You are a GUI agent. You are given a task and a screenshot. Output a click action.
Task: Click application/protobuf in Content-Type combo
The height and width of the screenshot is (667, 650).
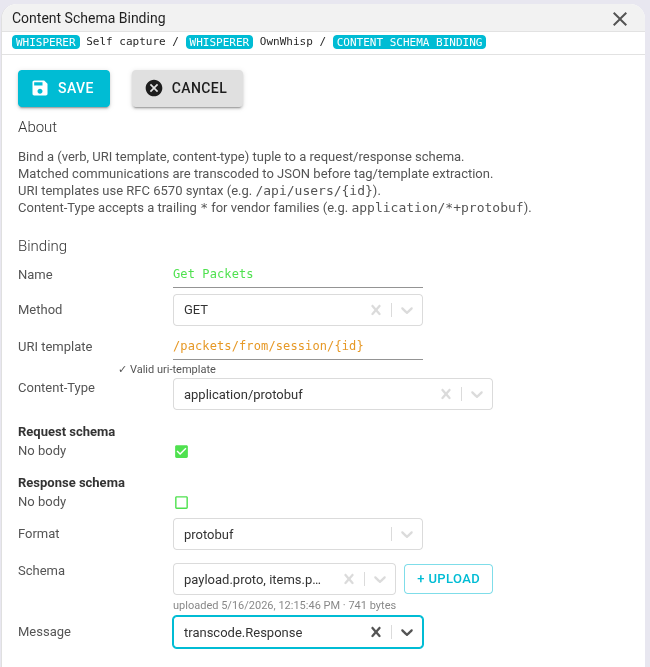click(243, 395)
